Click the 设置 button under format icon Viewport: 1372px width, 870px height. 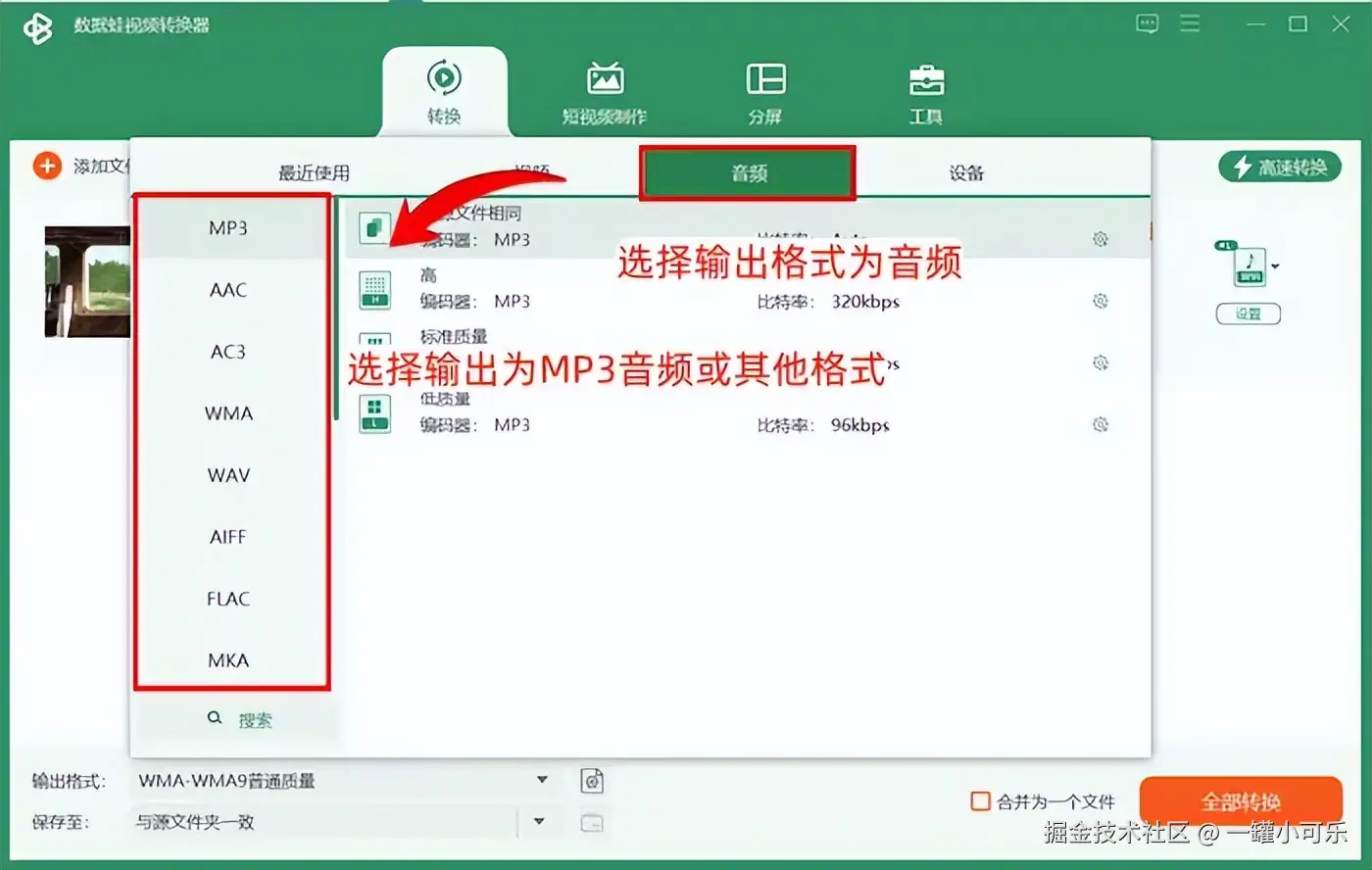1248,314
